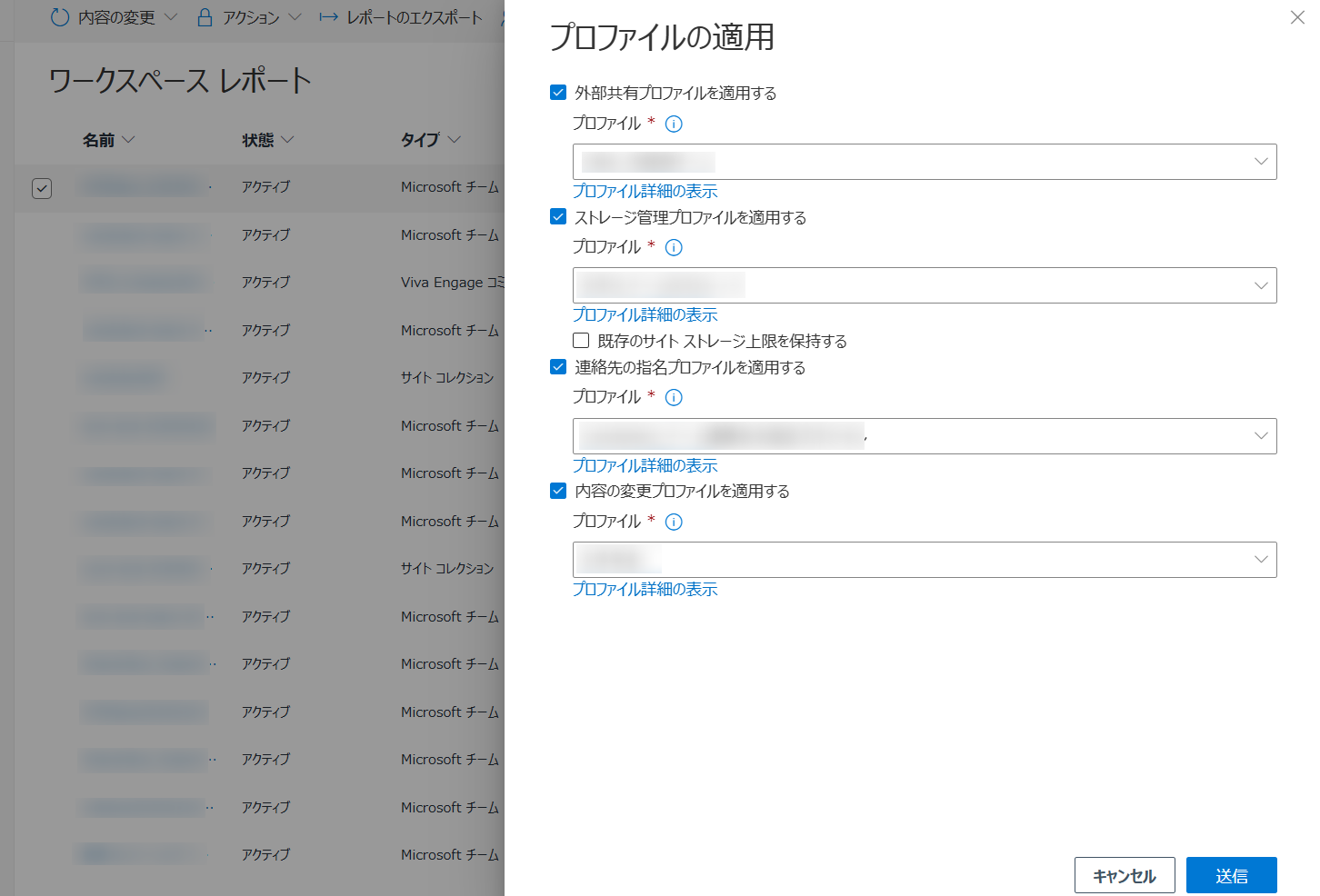Click プロファイル詳細の表示 under 内容の変更 profile

[x=645, y=589]
